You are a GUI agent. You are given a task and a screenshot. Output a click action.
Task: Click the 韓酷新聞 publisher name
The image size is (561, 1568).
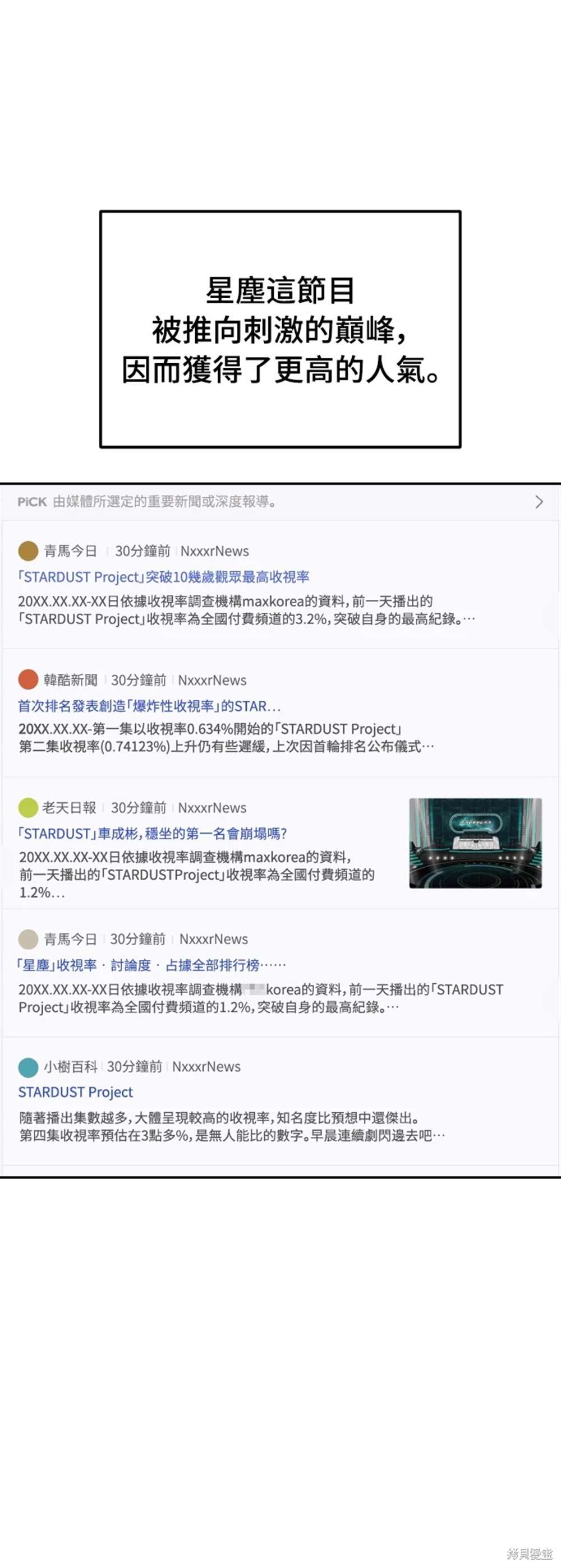(x=71, y=680)
